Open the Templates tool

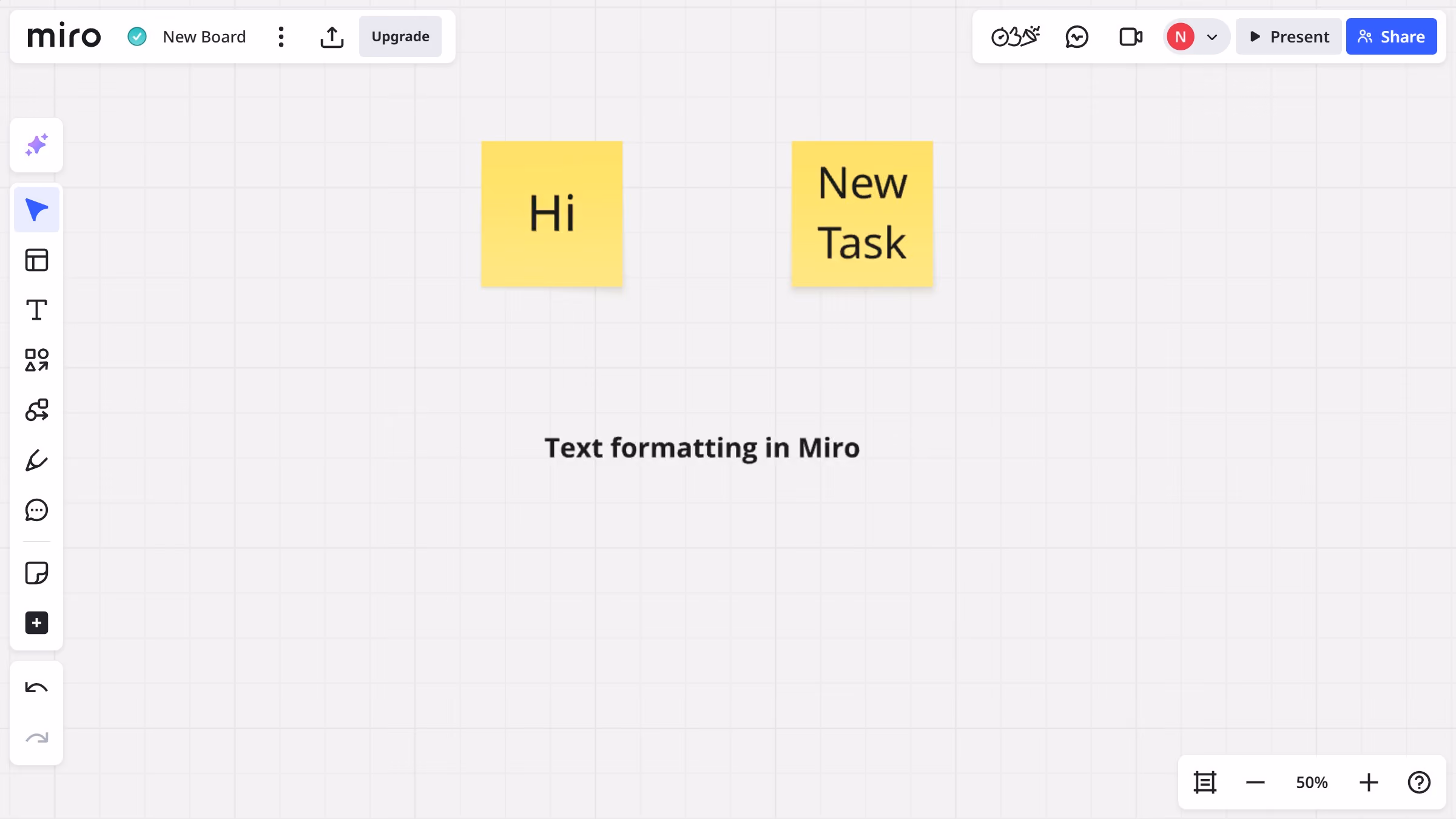click(x=36, y=260)
